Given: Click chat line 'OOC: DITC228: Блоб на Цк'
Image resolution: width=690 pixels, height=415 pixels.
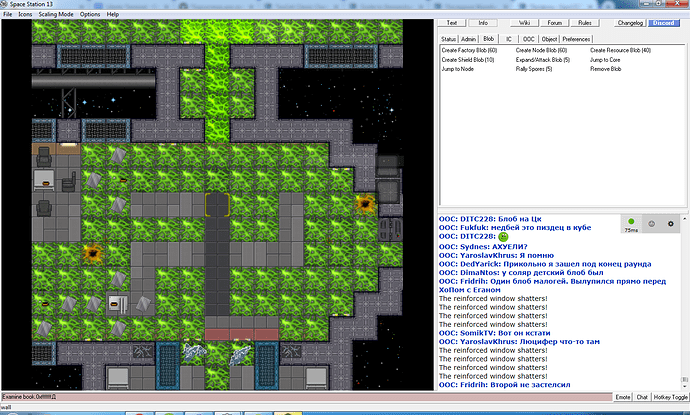Looking at the screenshot, I should pos(490,219).
